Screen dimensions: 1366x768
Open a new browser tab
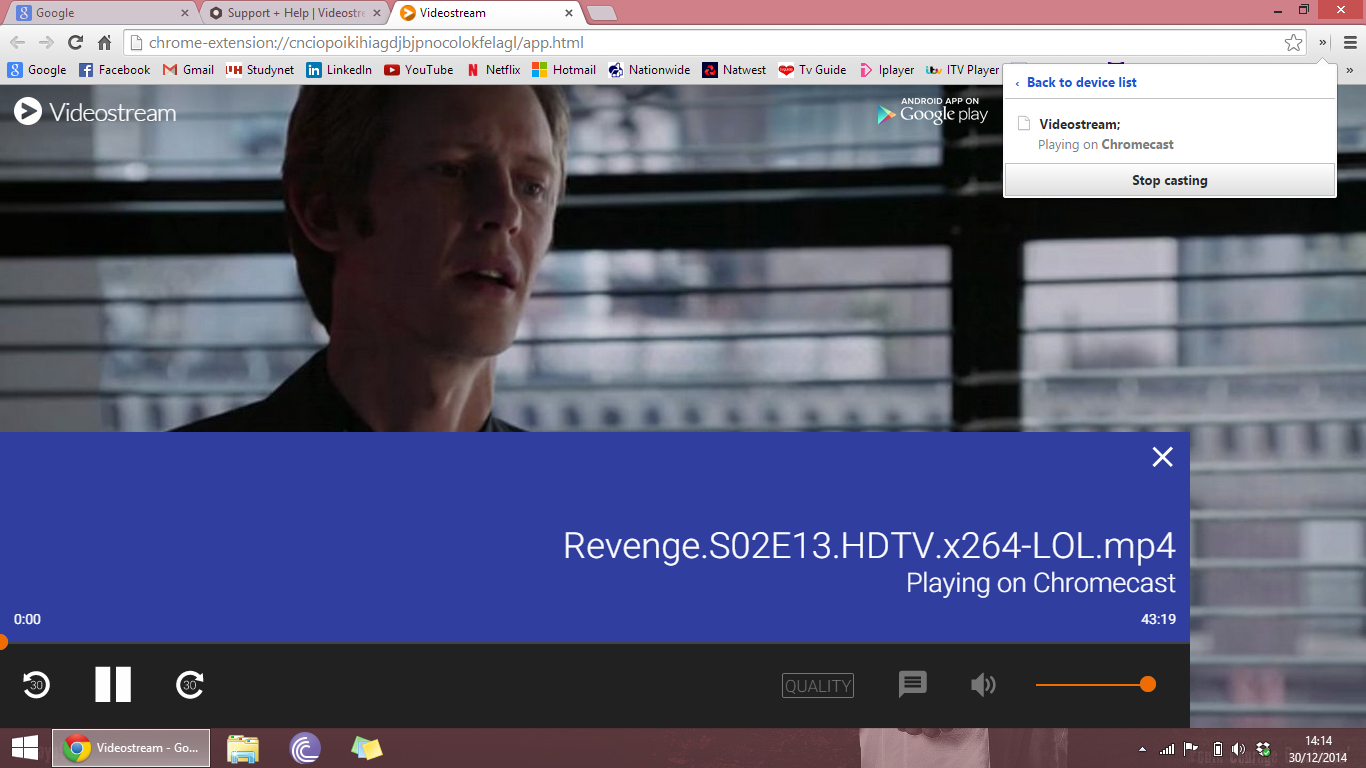tap(601, 13)
